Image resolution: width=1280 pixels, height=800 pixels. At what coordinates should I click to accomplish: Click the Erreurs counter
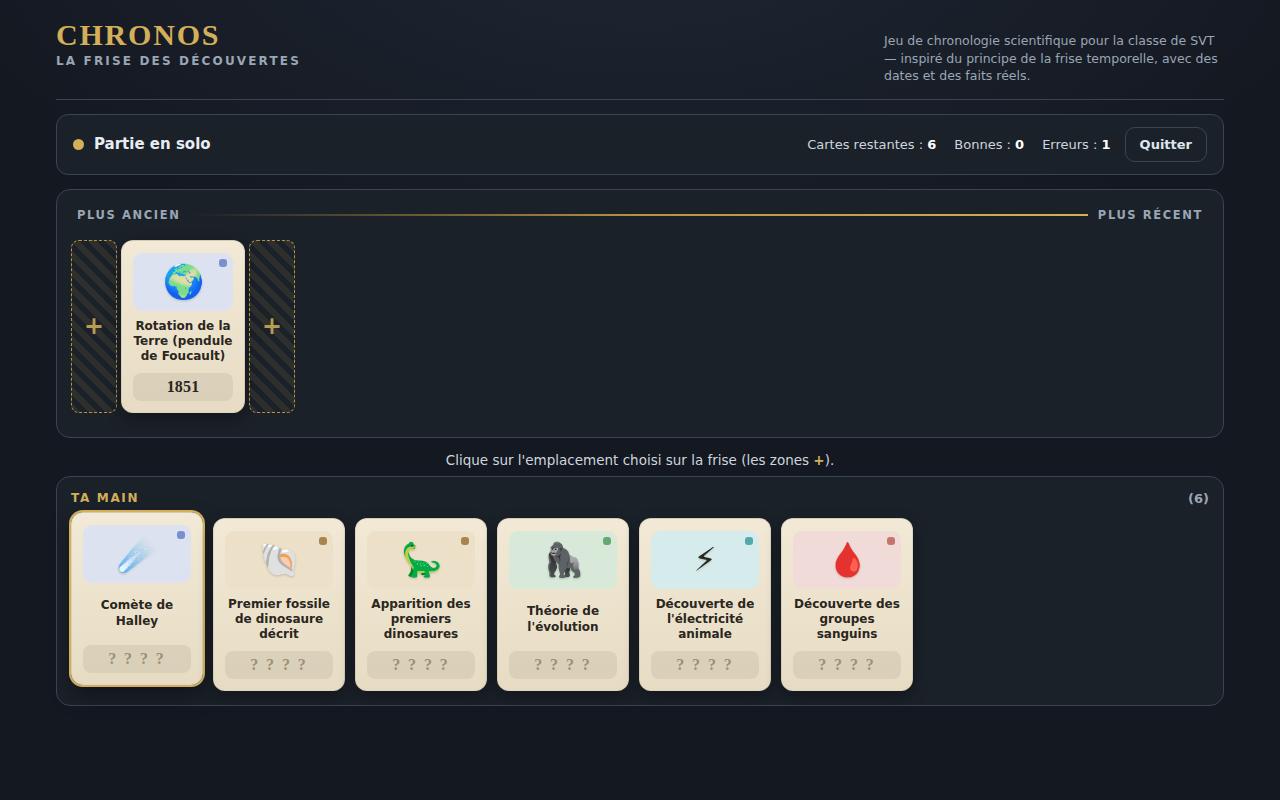(x=1076, y=145)
